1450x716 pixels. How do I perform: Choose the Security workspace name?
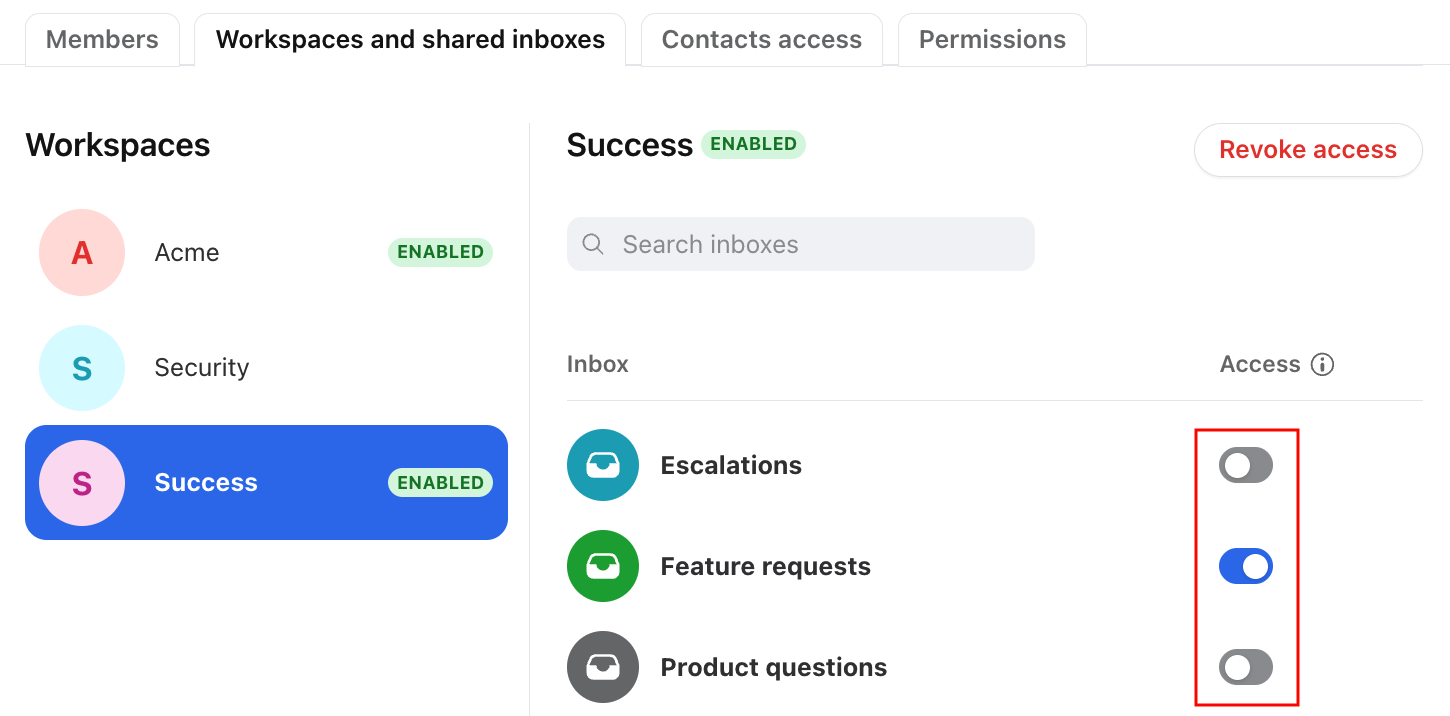(202, 368)
